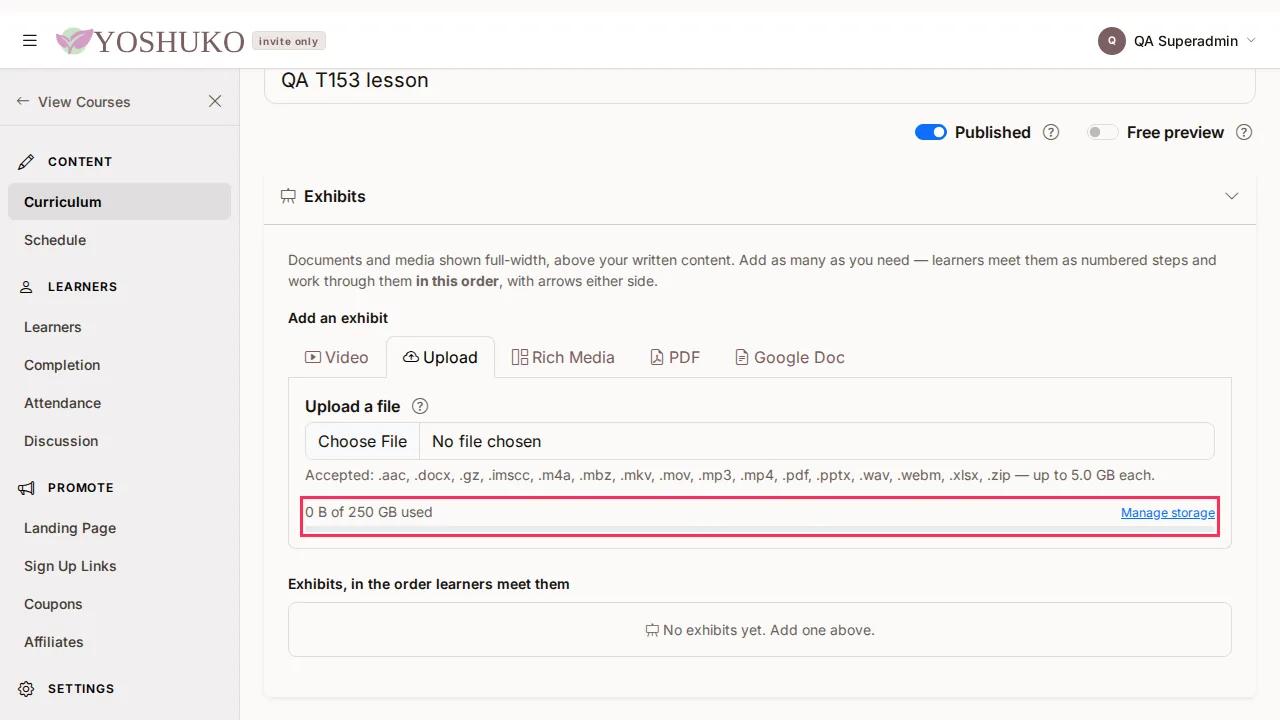Open the Landing Page item

(x=119, y=528)
